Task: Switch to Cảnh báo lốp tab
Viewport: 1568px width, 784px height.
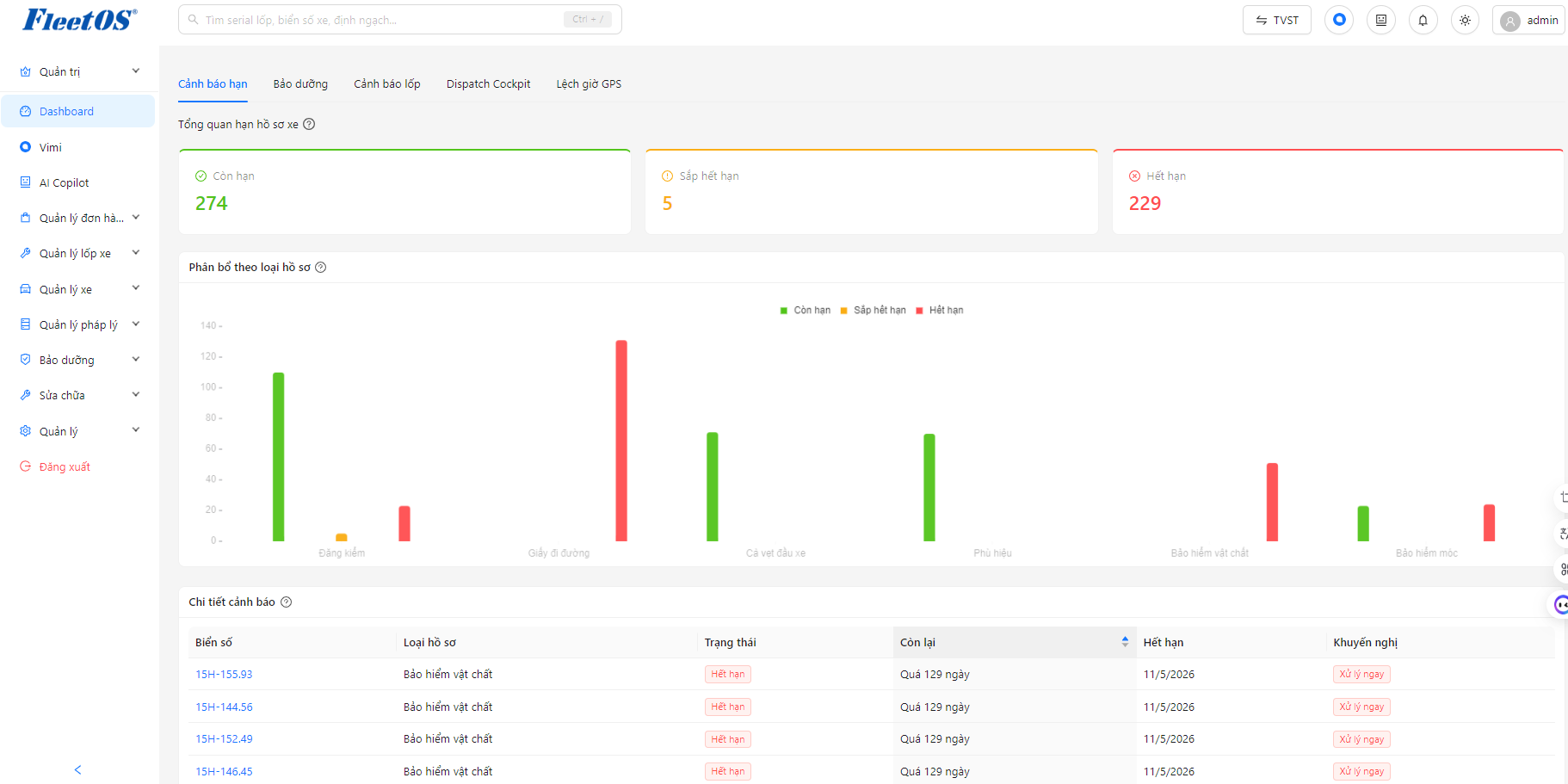Action: [387, 84]
